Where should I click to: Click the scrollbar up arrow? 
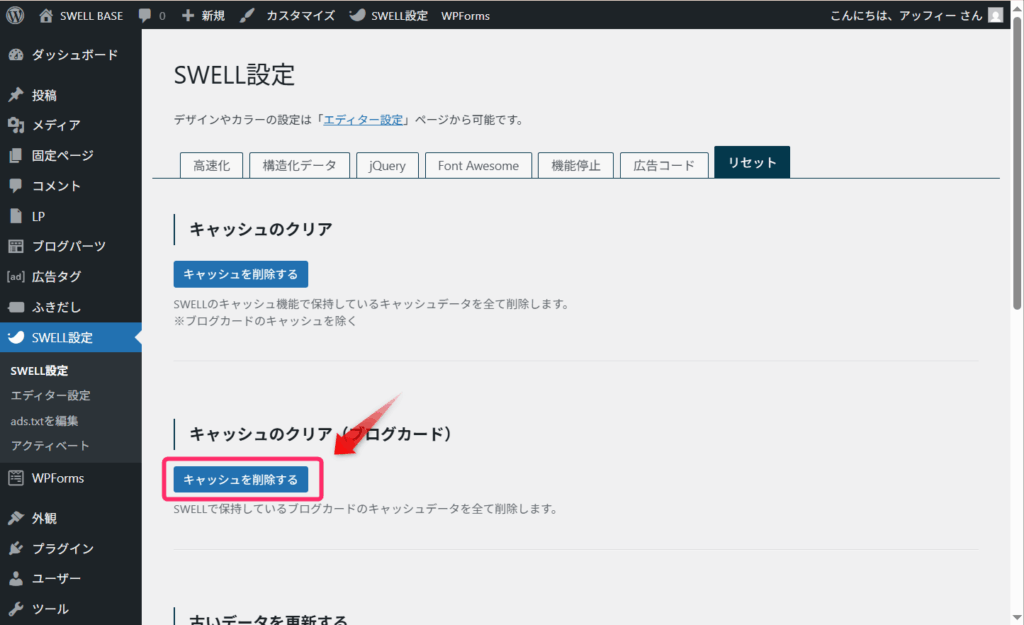pyautogui.click(x=1017, y=7)
